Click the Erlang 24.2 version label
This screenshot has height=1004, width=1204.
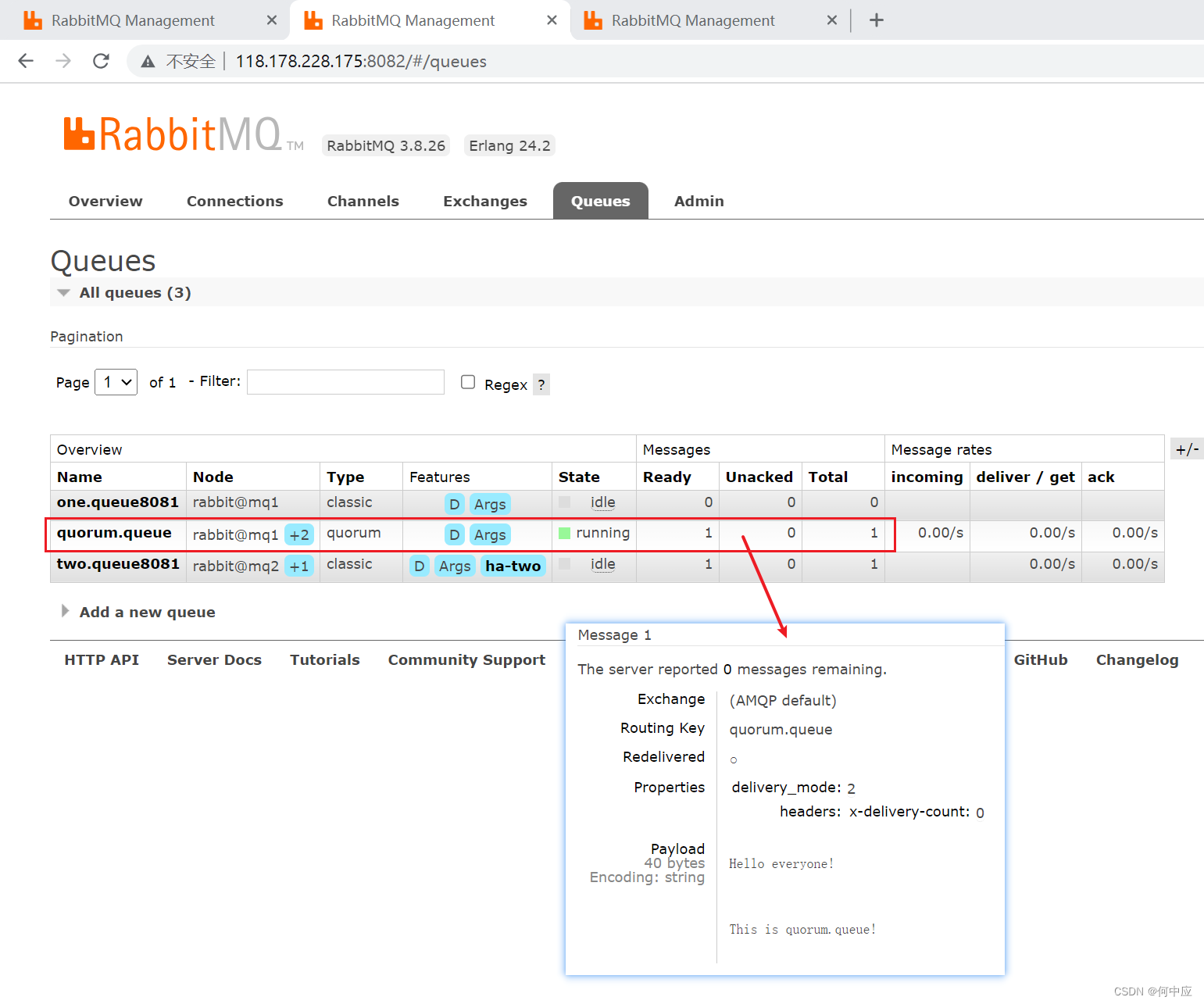[509, 145]
